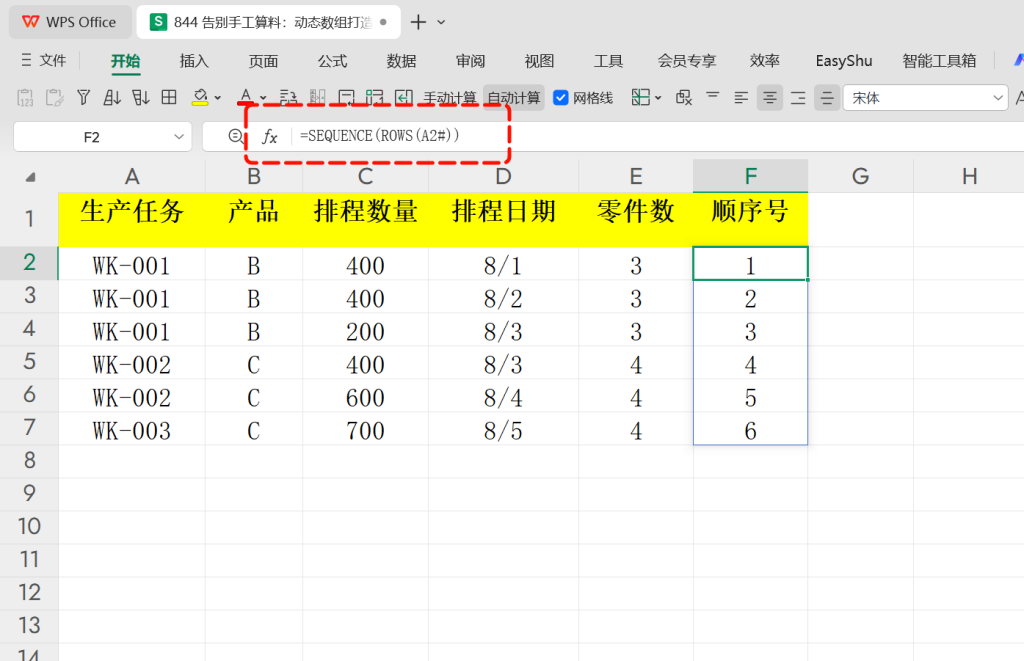Click the 生产任务 header cell
1024x661 pixels.
click(x=132, y=219)
